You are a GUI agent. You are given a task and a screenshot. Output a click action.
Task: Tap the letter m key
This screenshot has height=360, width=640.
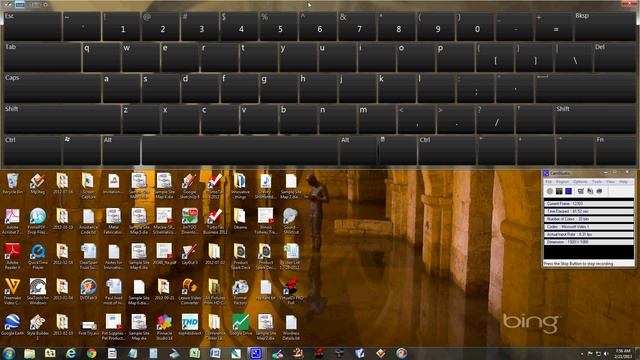pyautogui.click(x=377, y=118)
